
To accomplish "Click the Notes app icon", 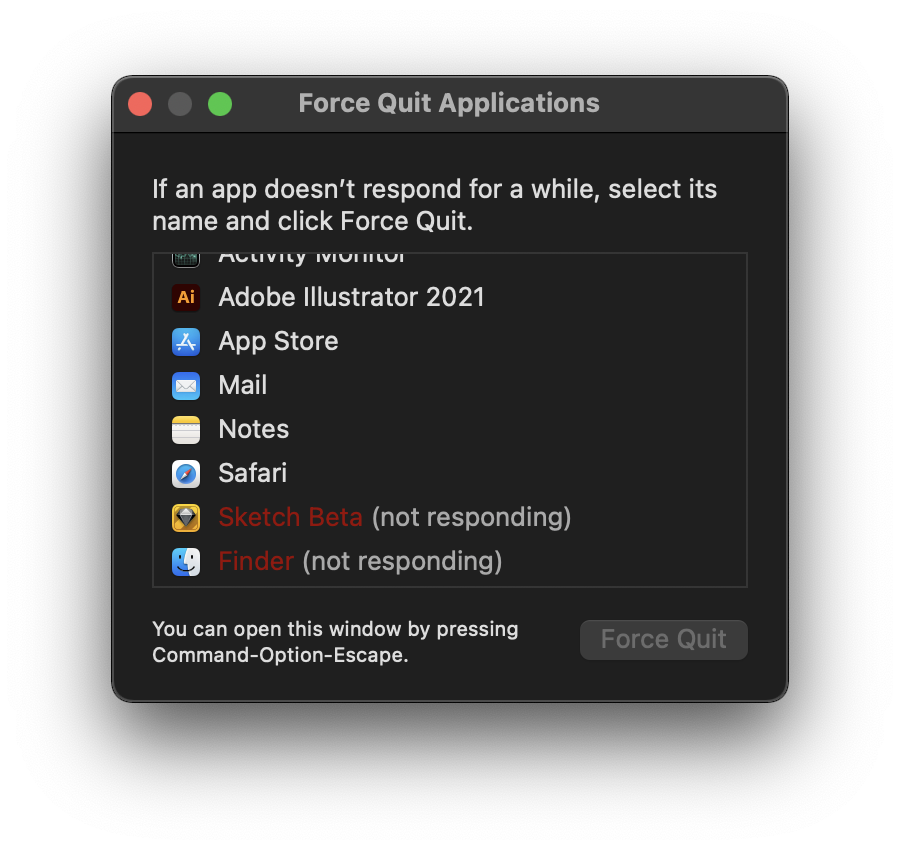I will 185,430.
